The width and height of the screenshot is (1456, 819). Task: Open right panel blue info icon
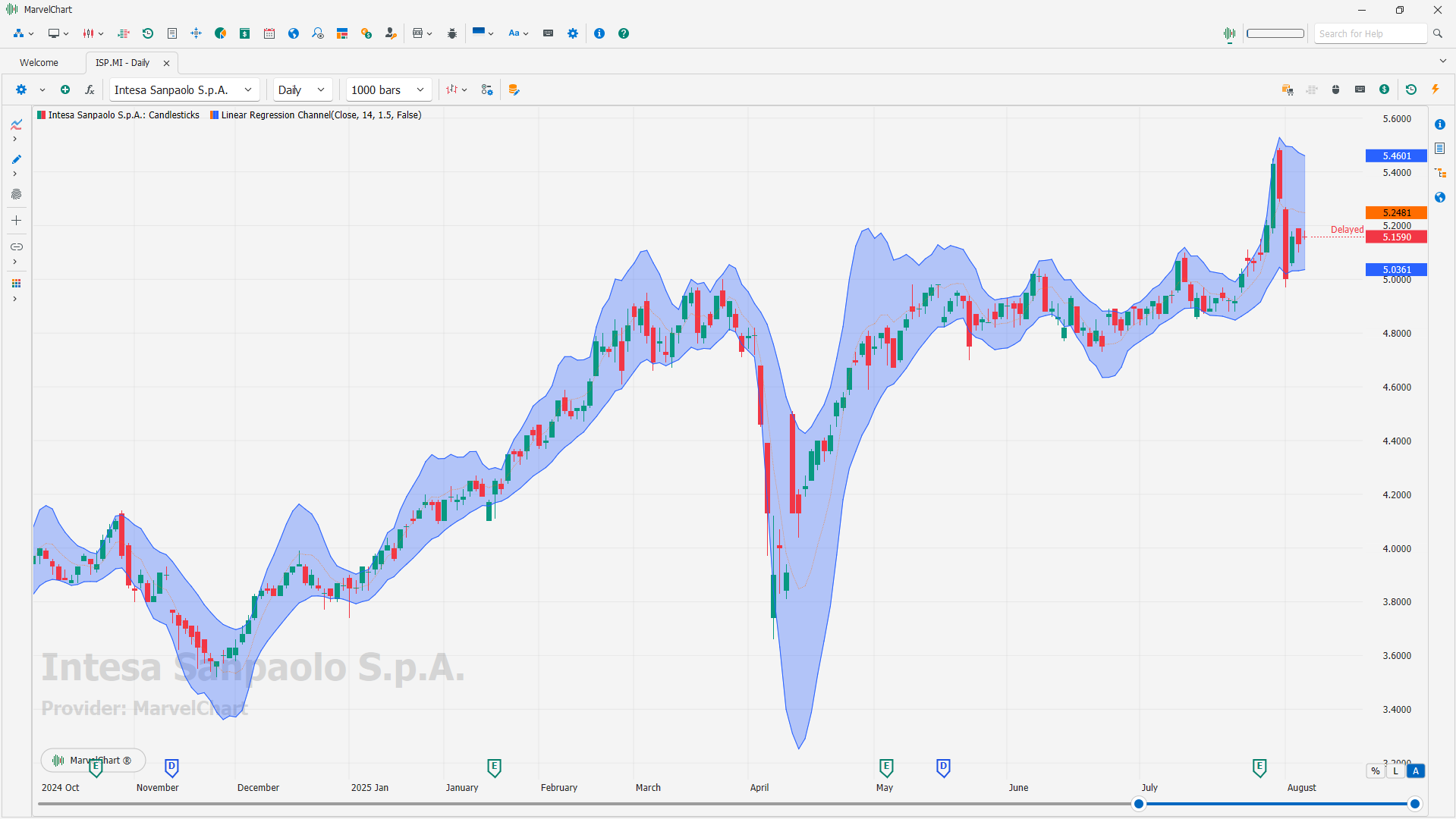coord(1440,124)
